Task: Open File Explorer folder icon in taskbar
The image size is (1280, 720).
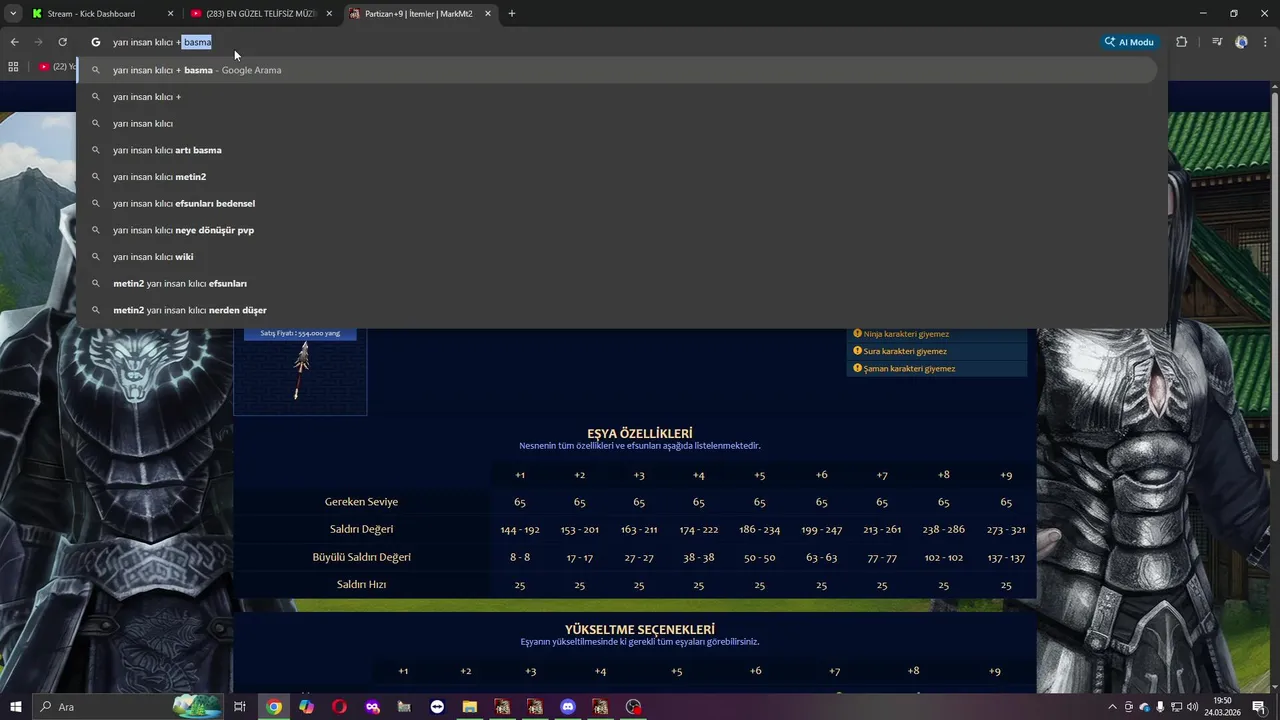Action: [469, 707]
